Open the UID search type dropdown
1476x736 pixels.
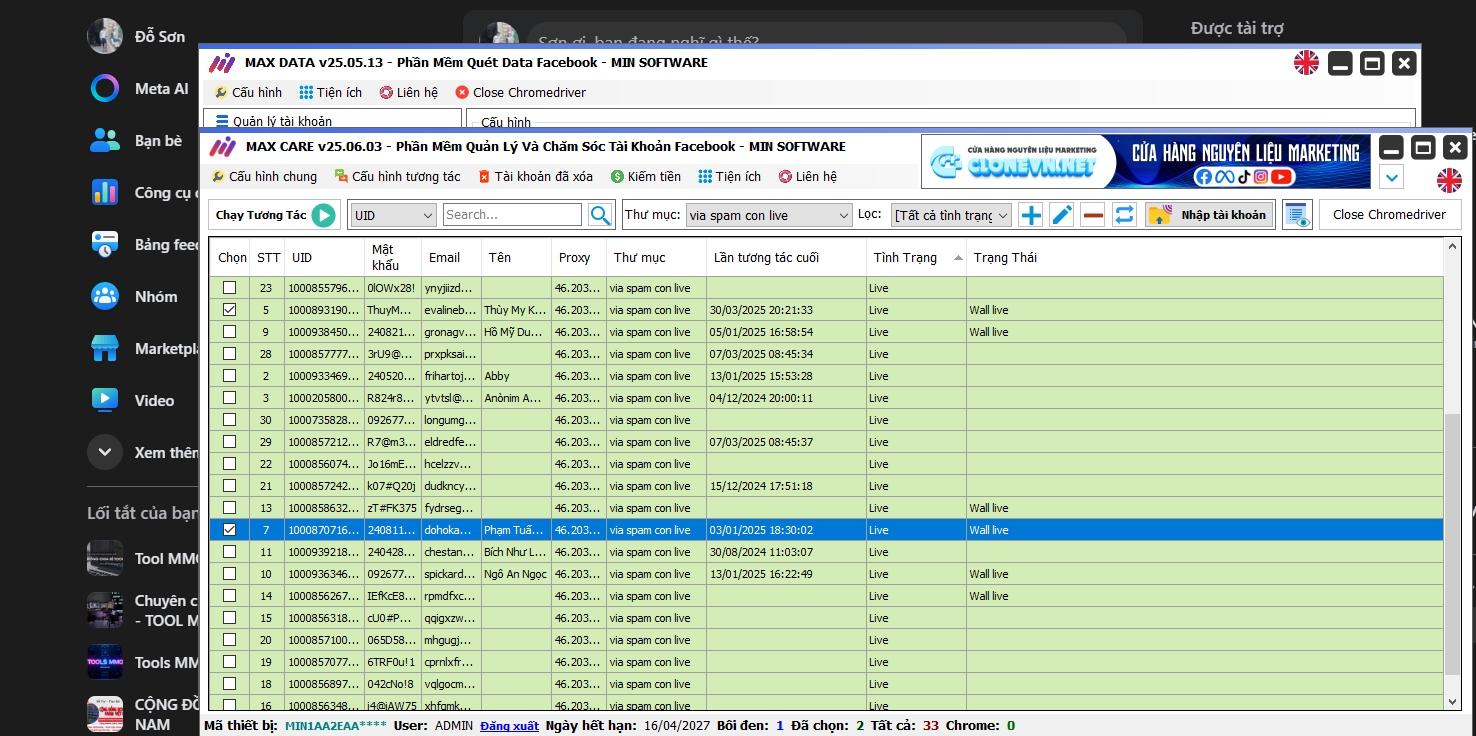pos(392,215)
